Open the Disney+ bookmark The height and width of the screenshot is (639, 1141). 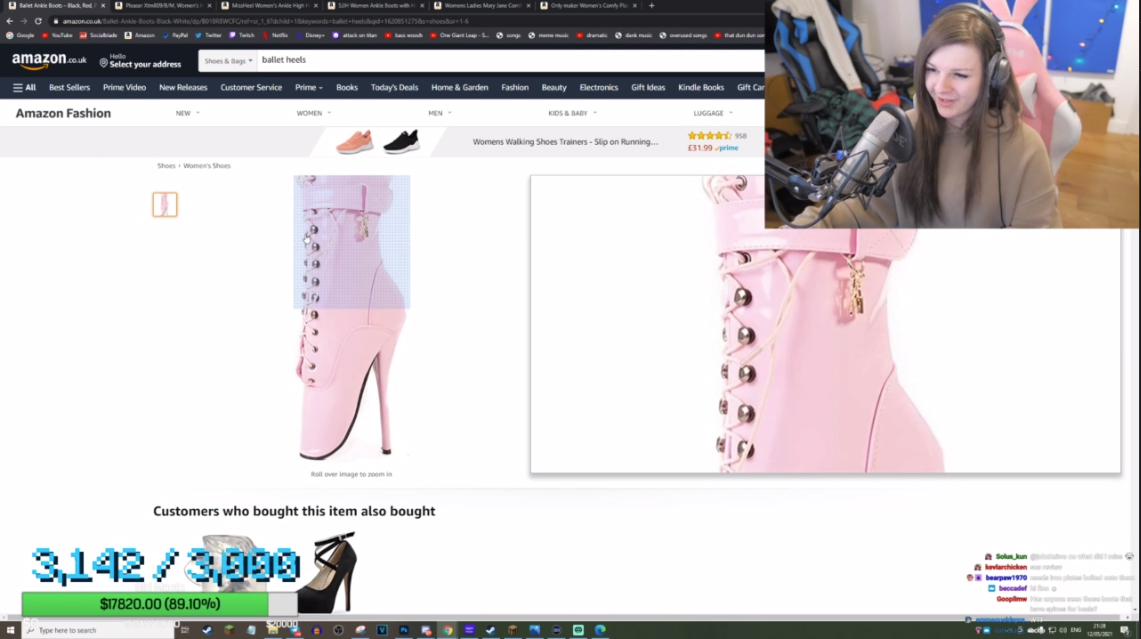(311, 35)
